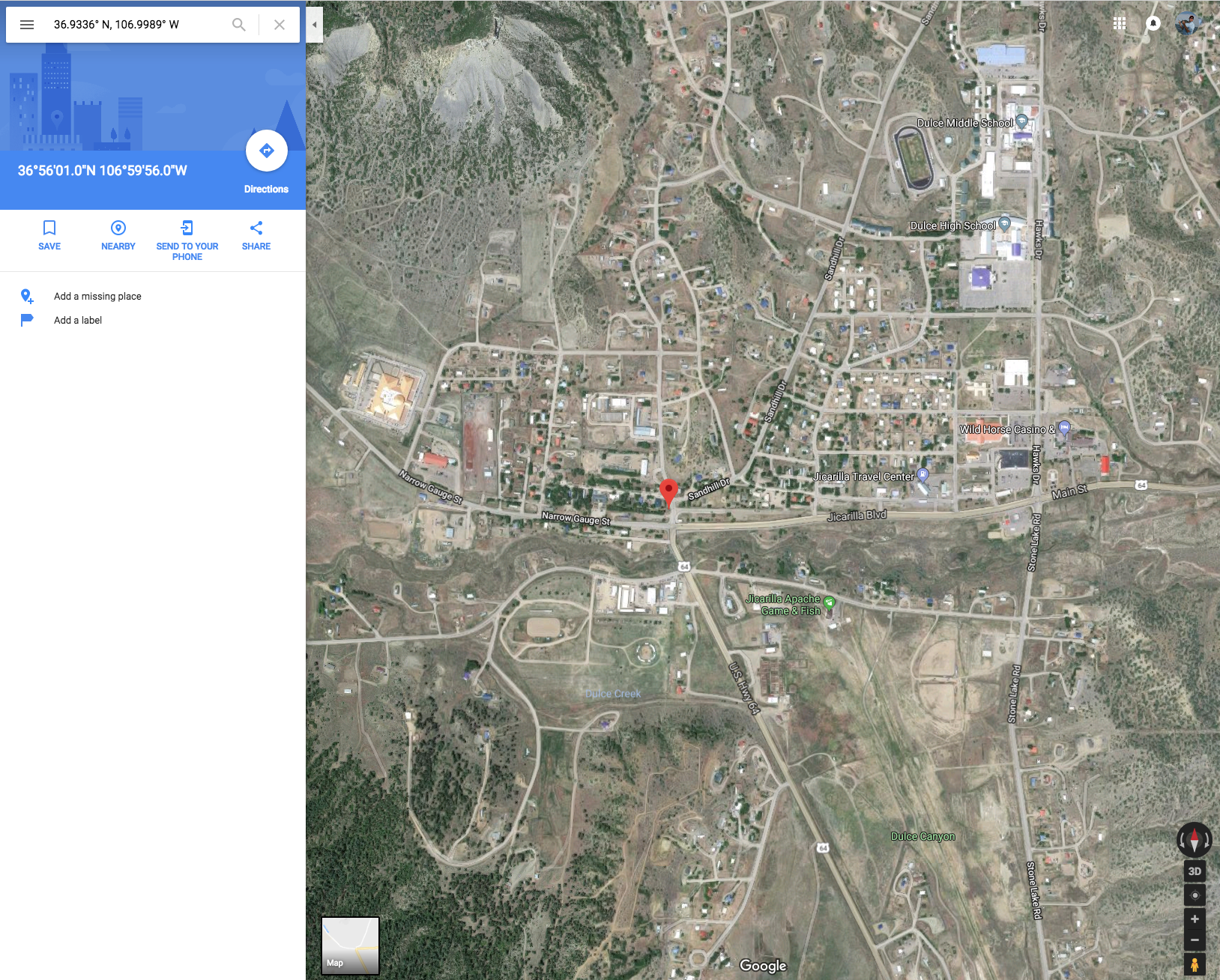Clear the search with the X icon
The height and width of the screenshot is (980, 1220).
point(280,25)
